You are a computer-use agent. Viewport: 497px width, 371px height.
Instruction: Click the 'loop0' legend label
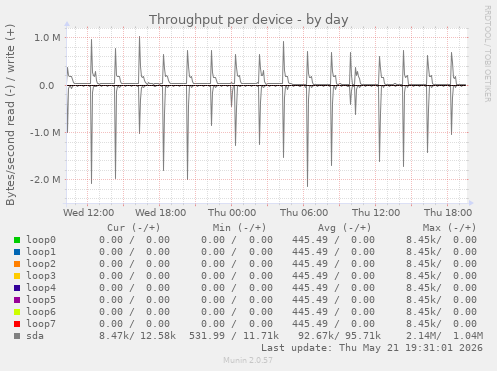pos(41,240)
